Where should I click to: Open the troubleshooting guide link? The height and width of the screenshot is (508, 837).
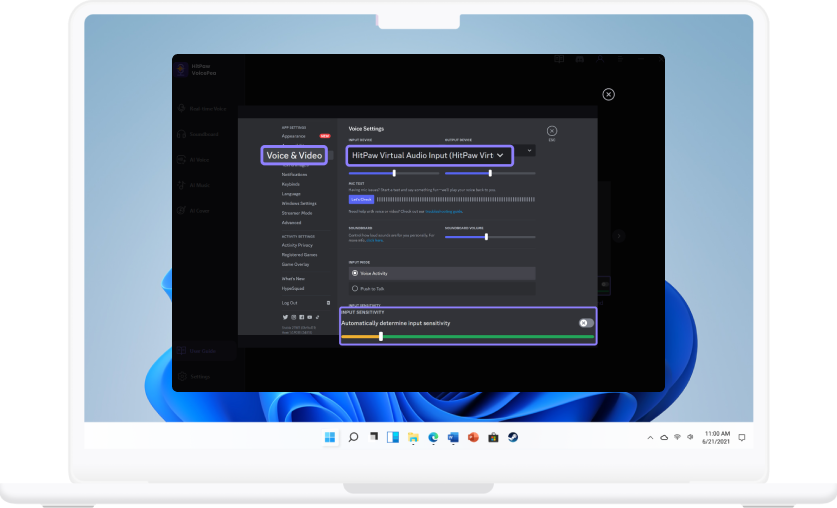pyautogui.click(x=444, y=212)
